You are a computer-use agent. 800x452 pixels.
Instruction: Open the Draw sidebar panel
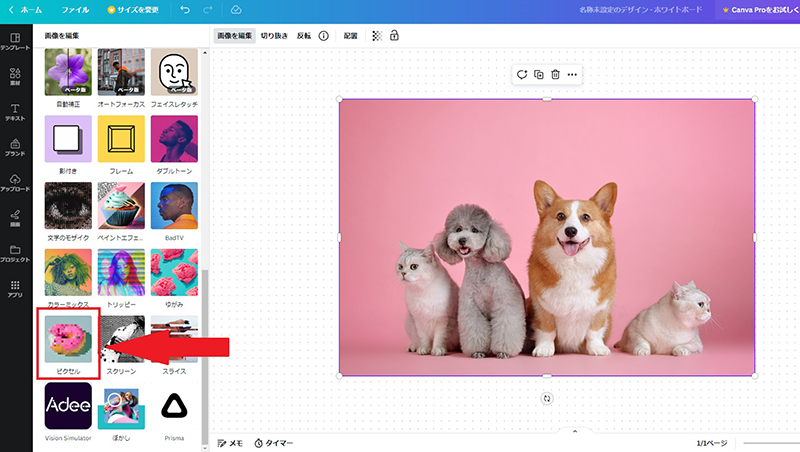click(15, 218)
